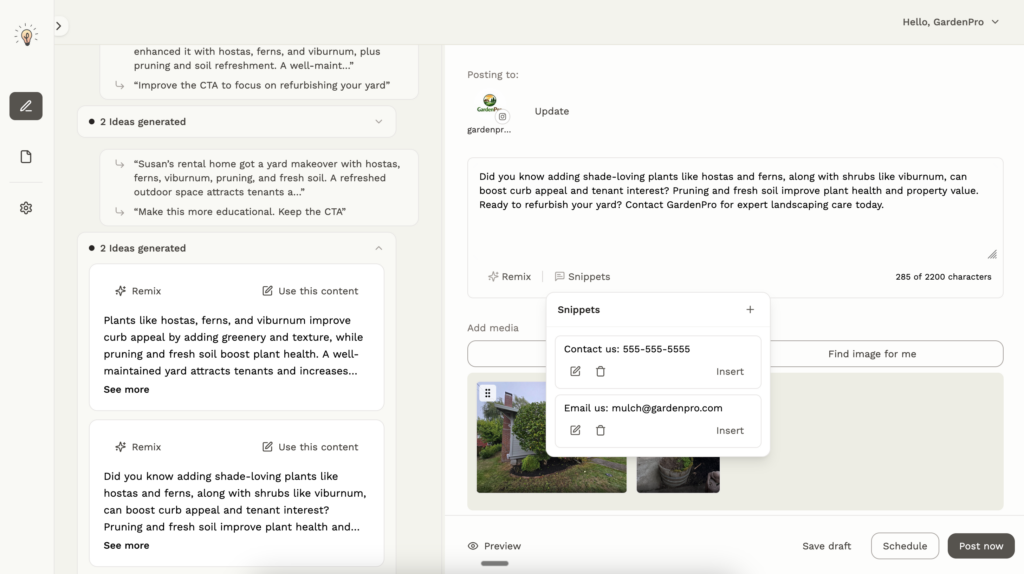Open Snippets menu below the text editor
Image resolution: width=1024 pixels, height=574 pixels.
click(x=582, y=277)
